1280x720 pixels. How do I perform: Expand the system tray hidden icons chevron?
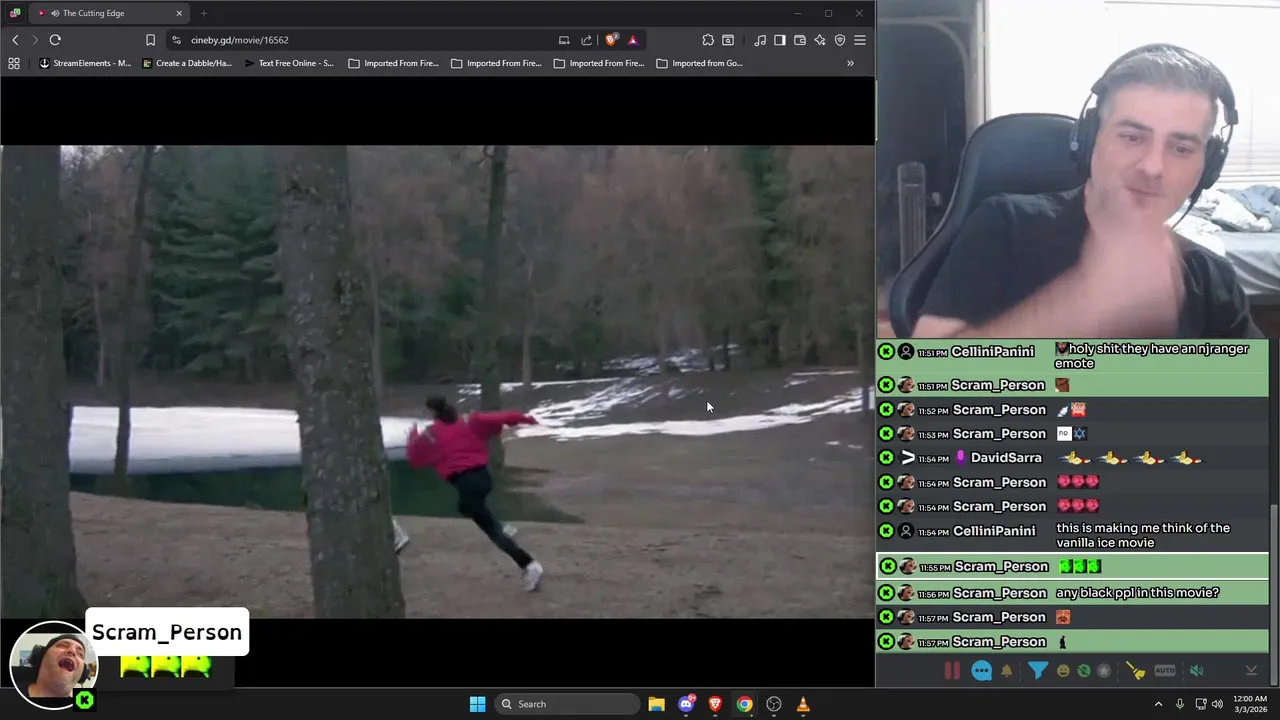[1158, 704]
